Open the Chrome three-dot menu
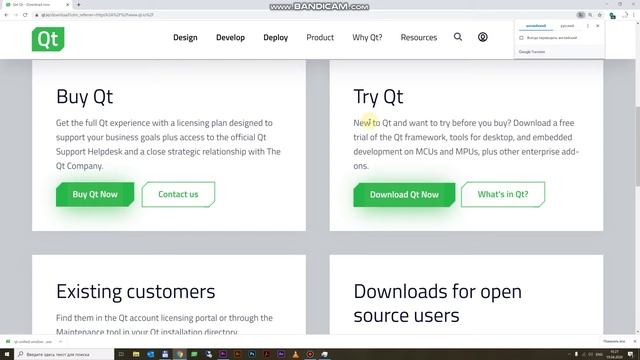This screenshot has height=360, width=640. pos(634,15)
